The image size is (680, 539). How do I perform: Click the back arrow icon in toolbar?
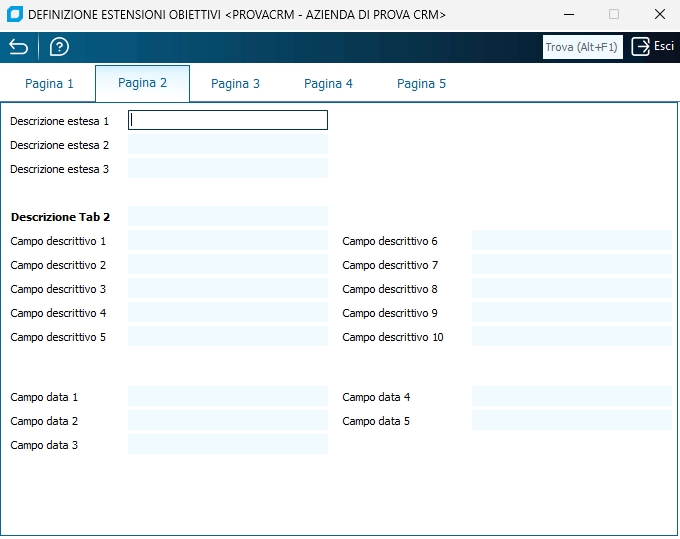(x=19, y=47)
